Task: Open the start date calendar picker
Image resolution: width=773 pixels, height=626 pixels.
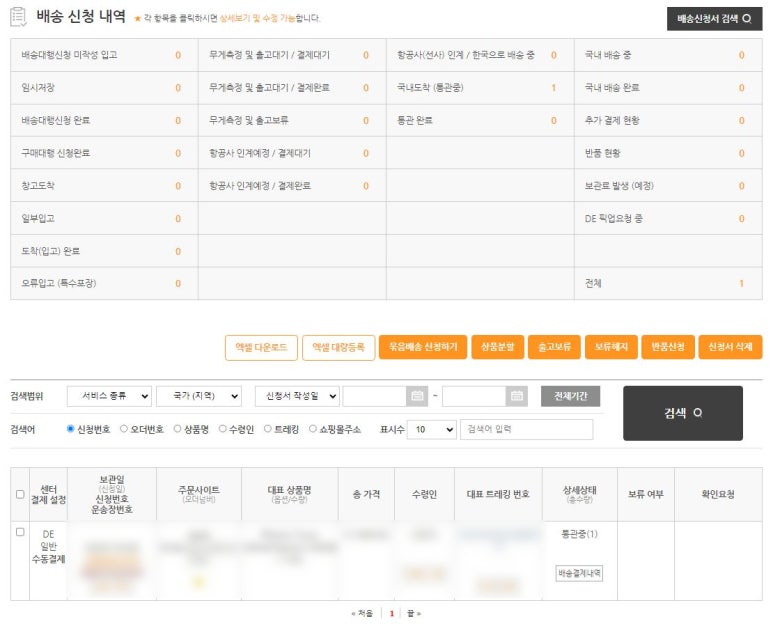Action: click(418, 397)
